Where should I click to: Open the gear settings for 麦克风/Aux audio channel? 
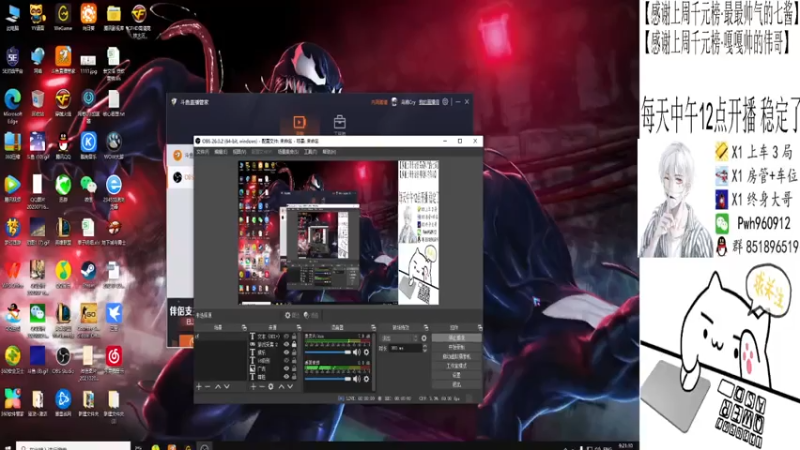[x=366, y=352]
